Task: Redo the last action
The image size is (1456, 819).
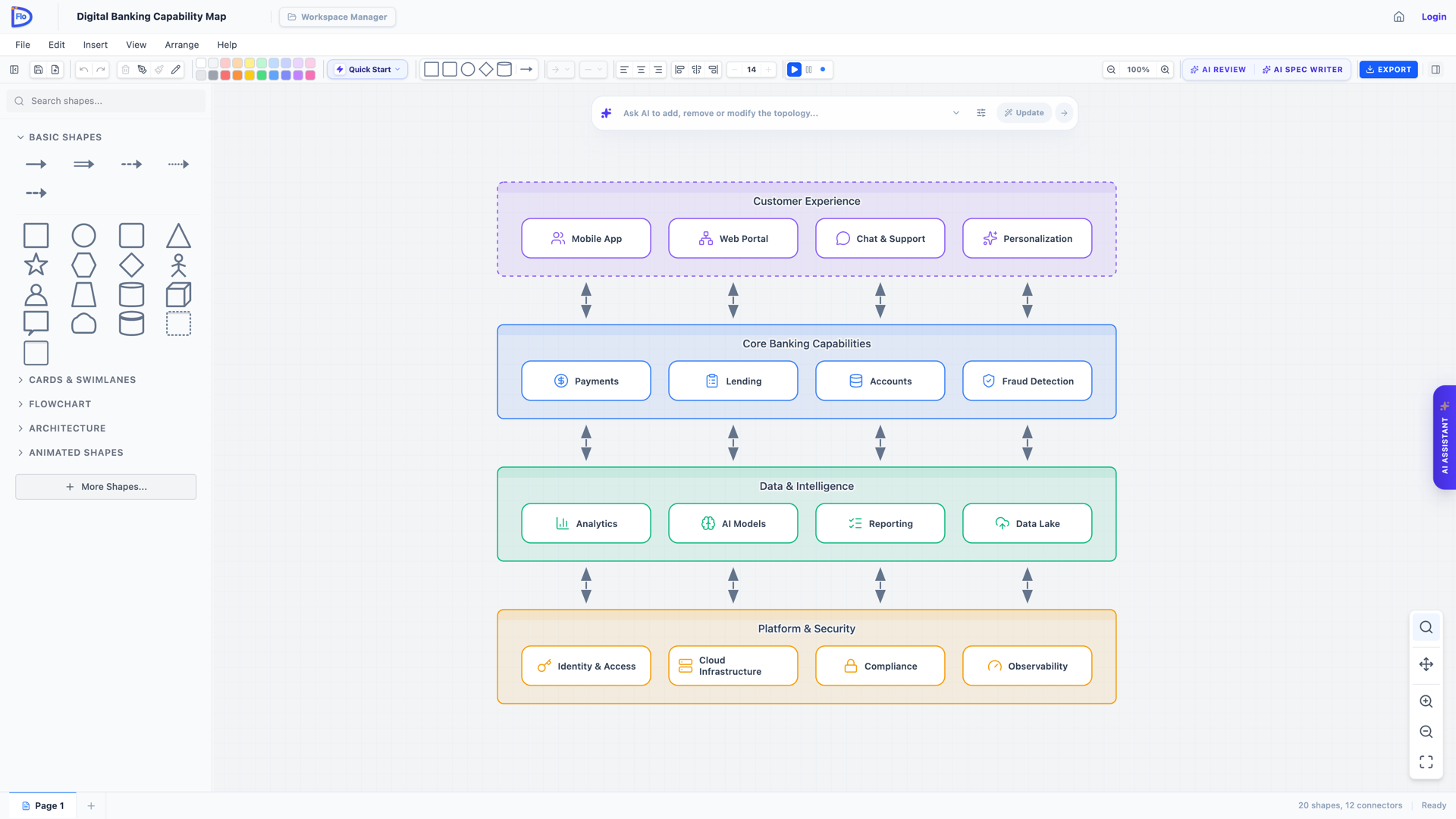Action: coord(101,70)
